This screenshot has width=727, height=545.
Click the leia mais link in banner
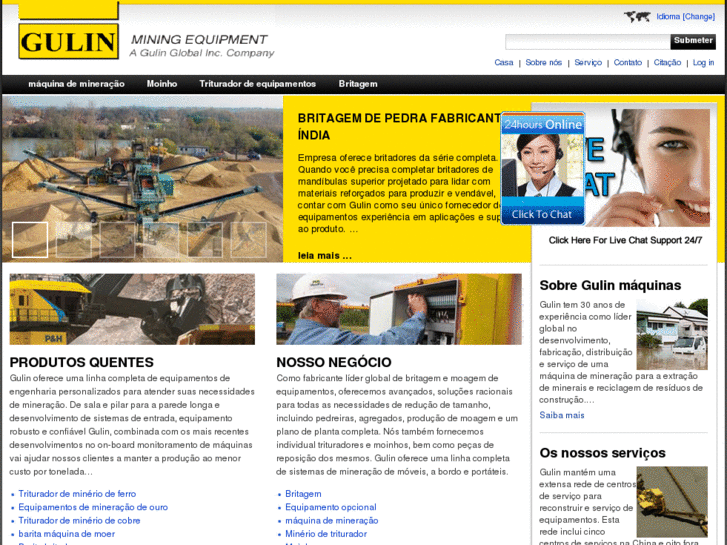[x=325, y=256]
